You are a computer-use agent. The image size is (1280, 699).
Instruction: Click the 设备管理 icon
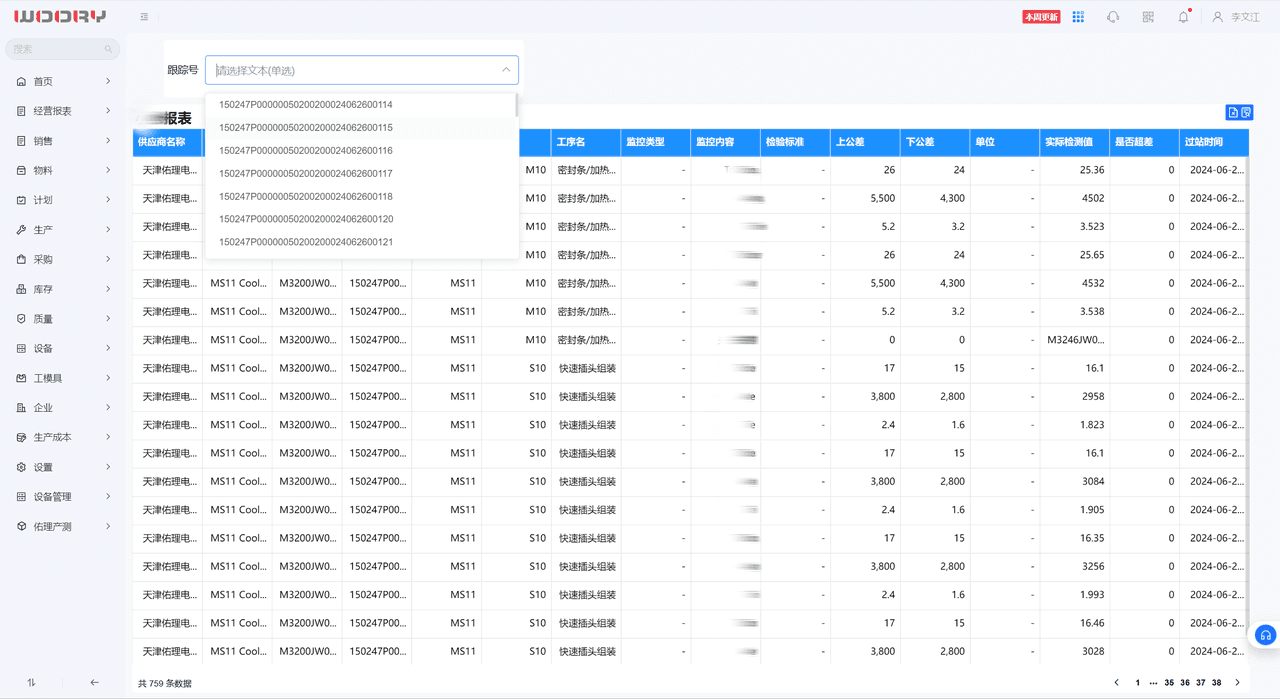pyautogui.click(x=22, y=497)
